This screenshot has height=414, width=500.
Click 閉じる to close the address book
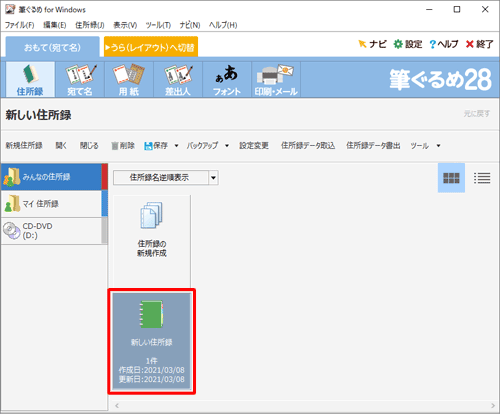(89, 146)
